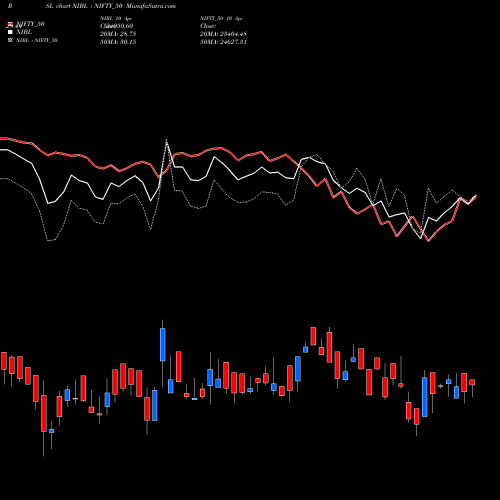This screenshot has height=500, width=500.
Task: Click the NIFTY_50 legend label
Action: tap(30, 24)
